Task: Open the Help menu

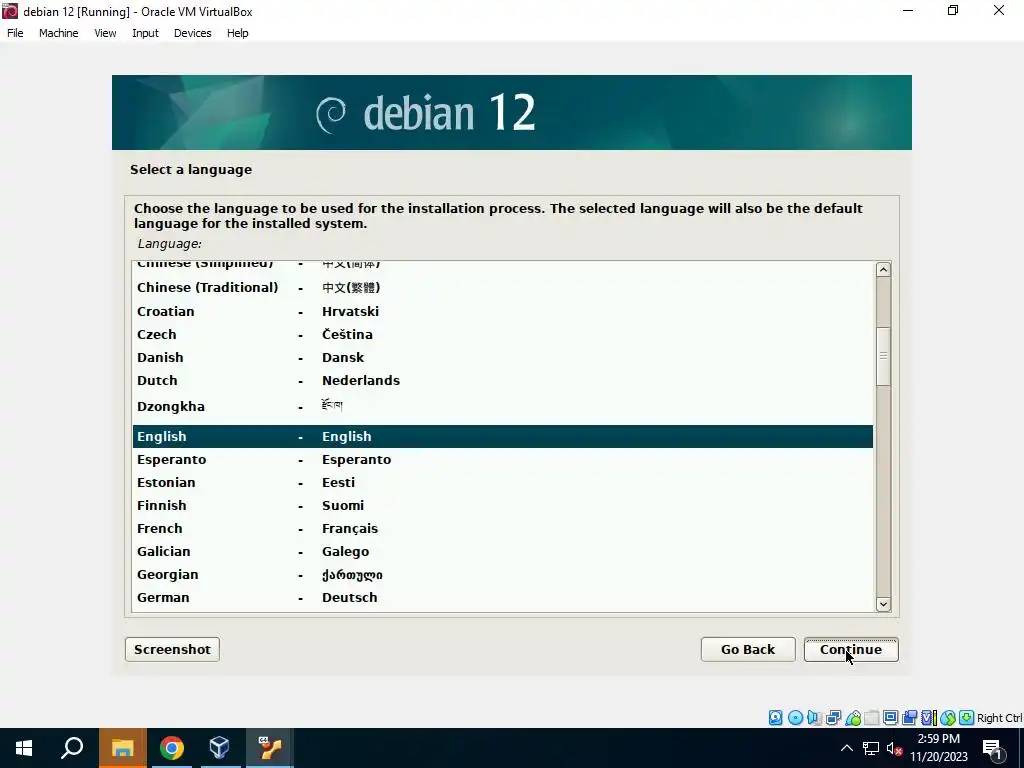Action: coord(238,33)
